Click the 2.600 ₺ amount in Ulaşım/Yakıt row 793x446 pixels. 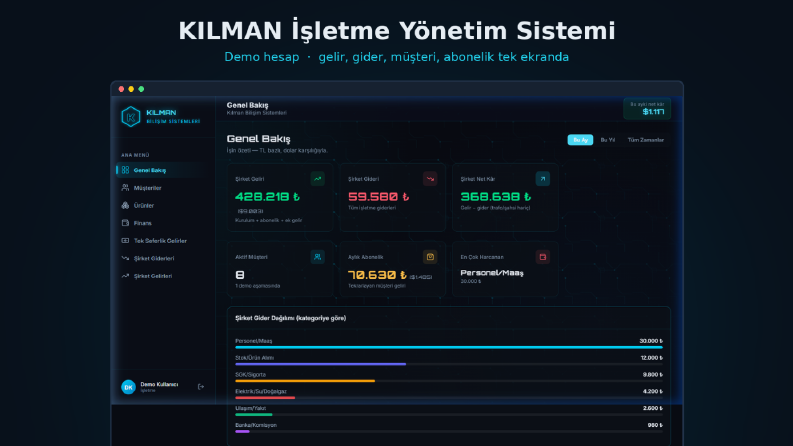coord(653,408)
